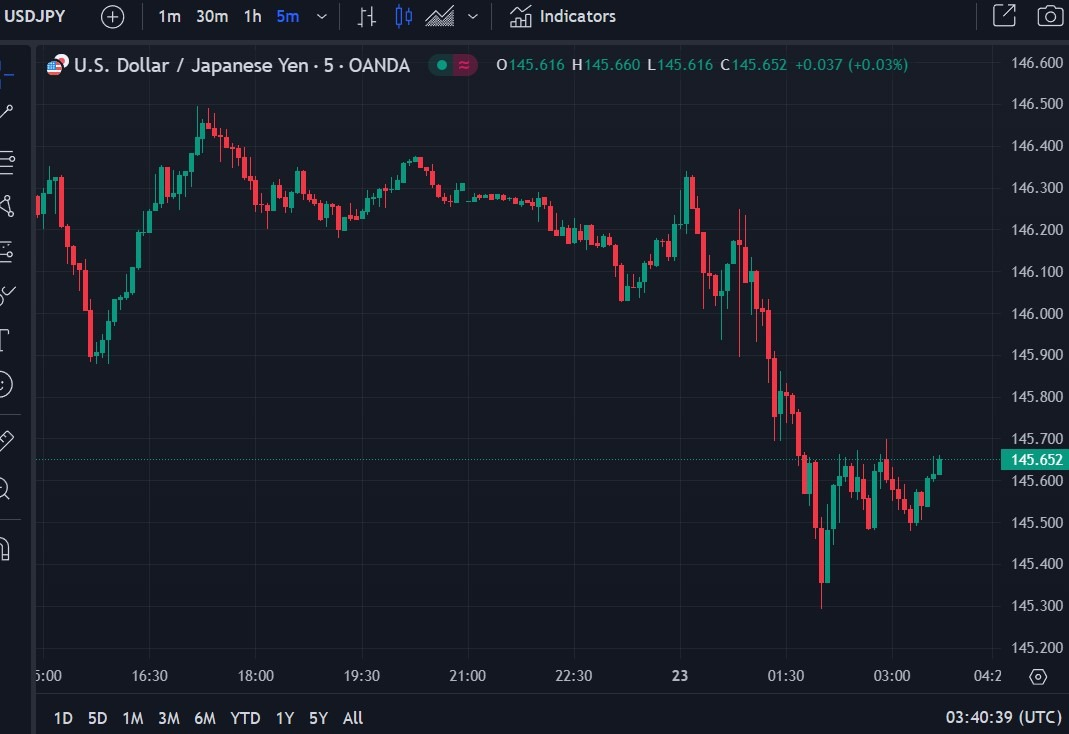Switch to the 1m timeframe
Screen dimensions: 1069x734
[169, 16]
